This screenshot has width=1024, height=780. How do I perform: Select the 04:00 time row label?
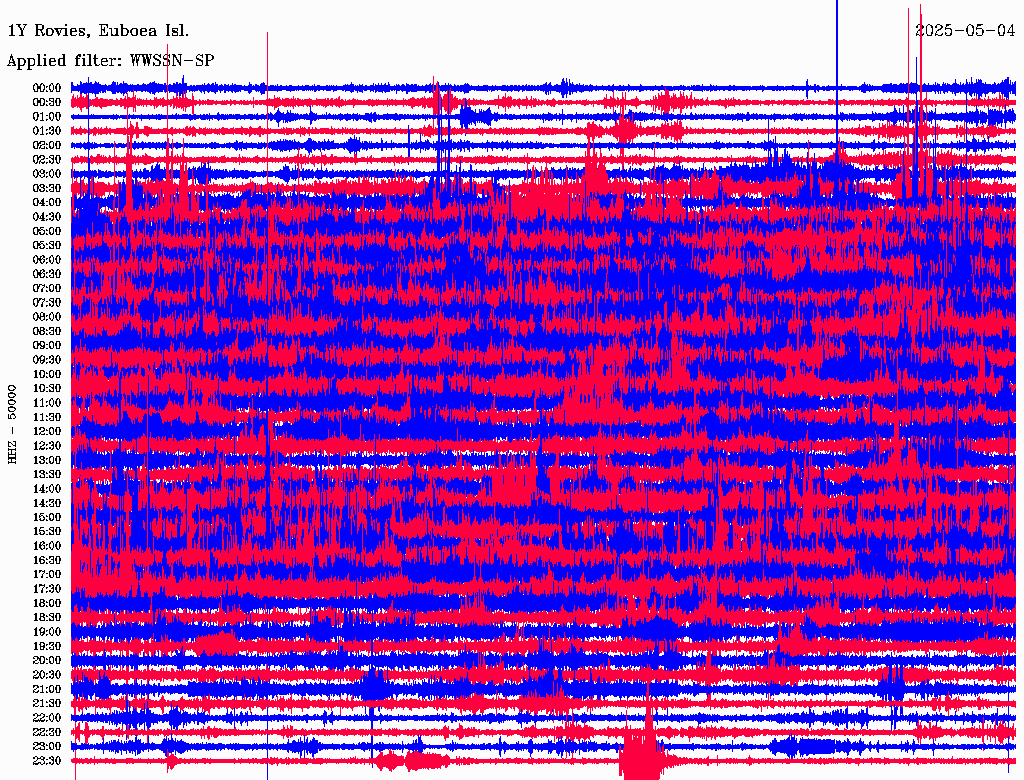click(x=47, y=203)
